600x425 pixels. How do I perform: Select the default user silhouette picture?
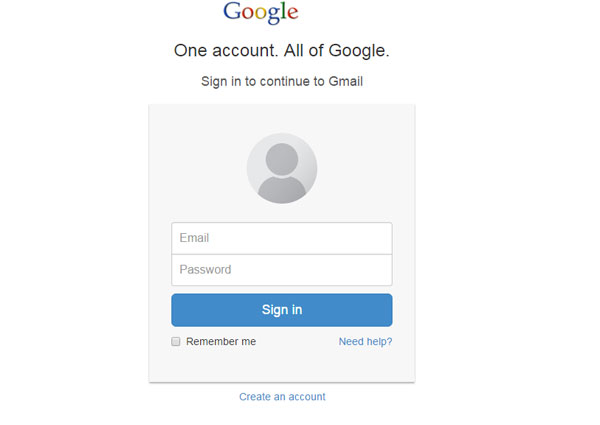(x=282, y=168)
